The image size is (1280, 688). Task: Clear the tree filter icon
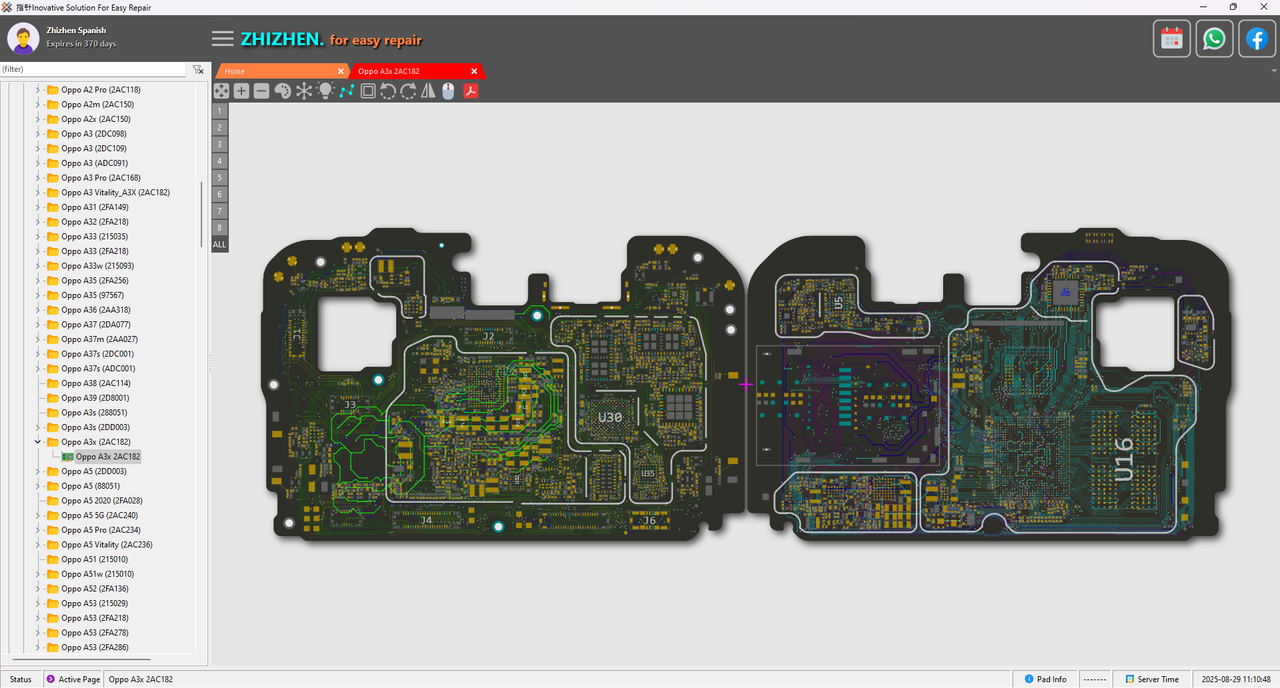pyautogui.click(x=198, y=70)
